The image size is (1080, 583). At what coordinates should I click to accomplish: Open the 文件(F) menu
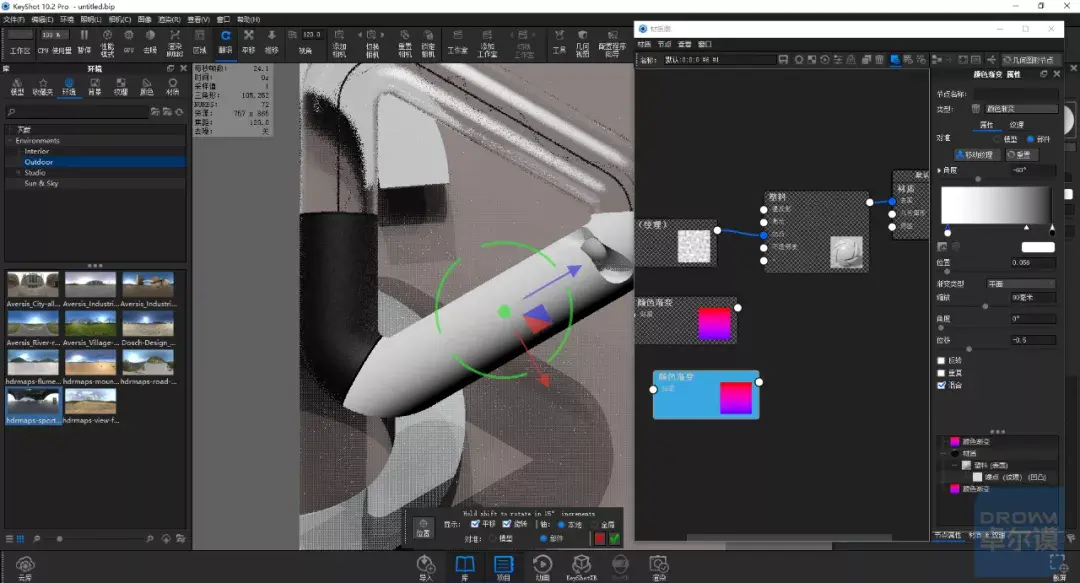point(14,19)
